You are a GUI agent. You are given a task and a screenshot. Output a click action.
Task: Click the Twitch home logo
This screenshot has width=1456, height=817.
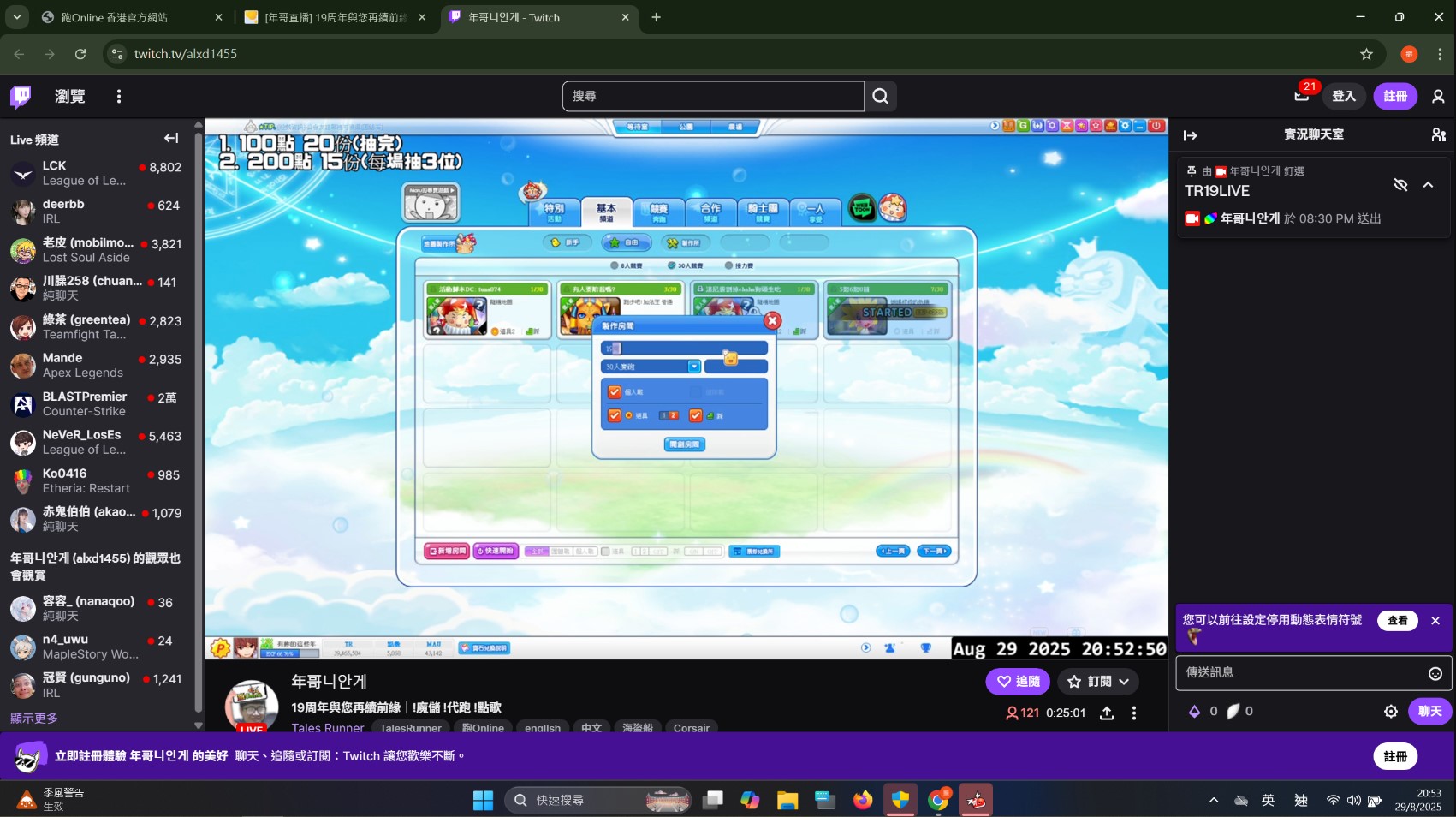coord(21,96)
